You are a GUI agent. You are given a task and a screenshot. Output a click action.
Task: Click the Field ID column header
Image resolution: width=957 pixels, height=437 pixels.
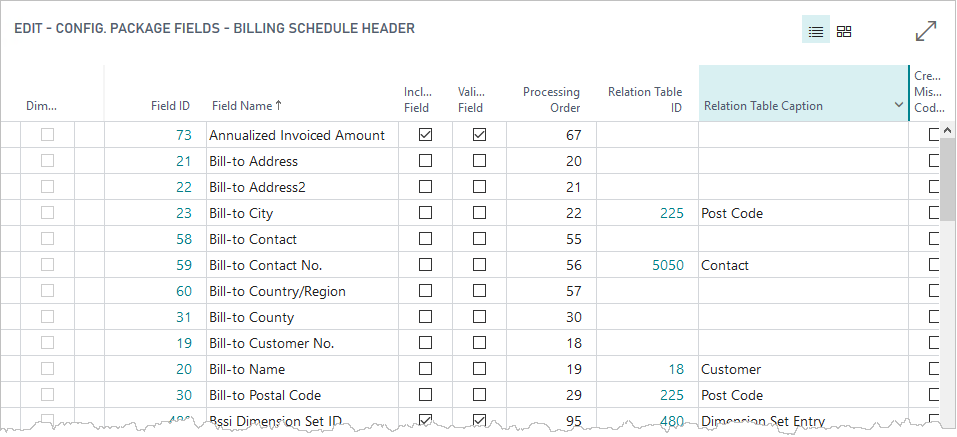tap(170, 105)
